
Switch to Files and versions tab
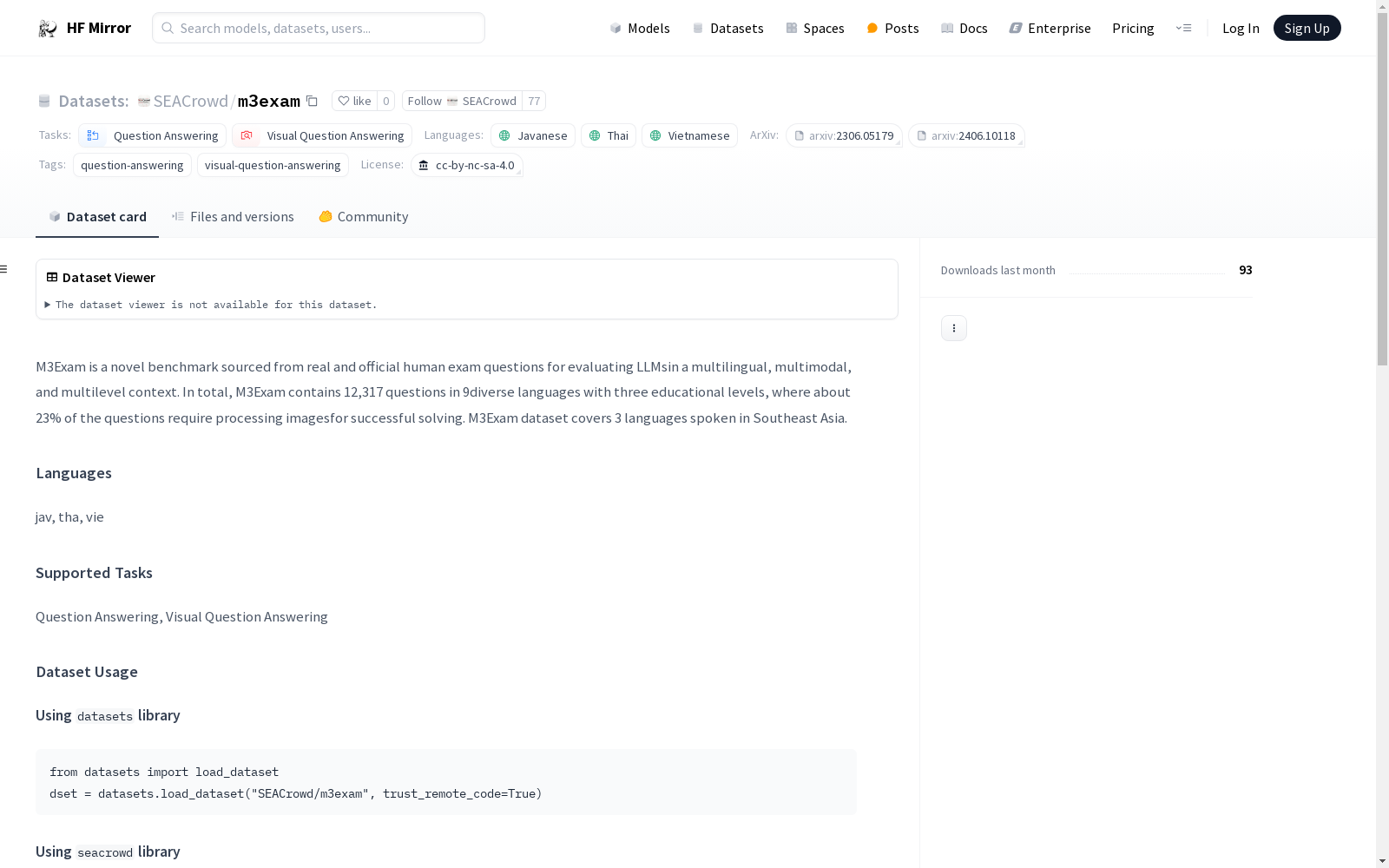(x=233, y=217)
